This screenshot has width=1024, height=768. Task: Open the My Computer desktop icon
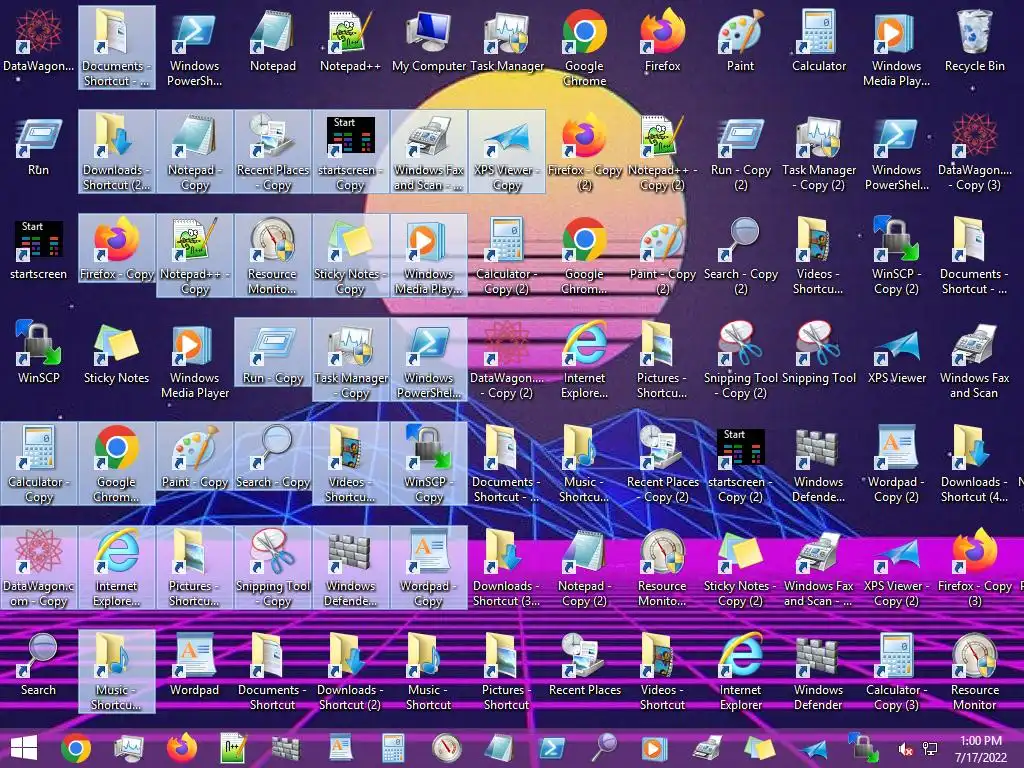(428, 40)
